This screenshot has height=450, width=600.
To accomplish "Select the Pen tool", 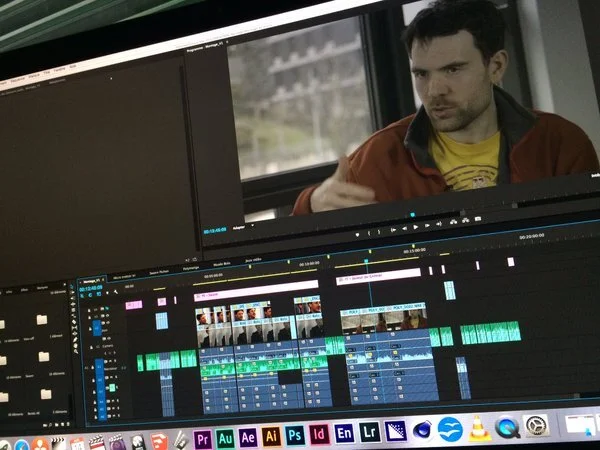I will 75,339.
